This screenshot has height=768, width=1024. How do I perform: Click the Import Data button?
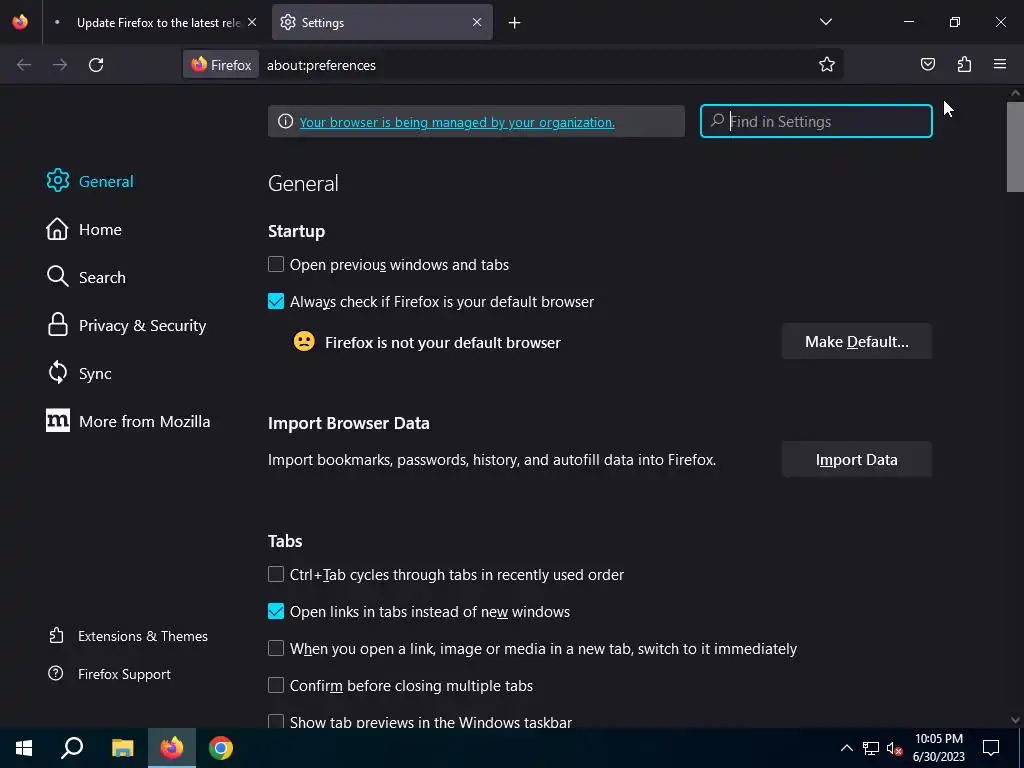[x=856, y=460]
